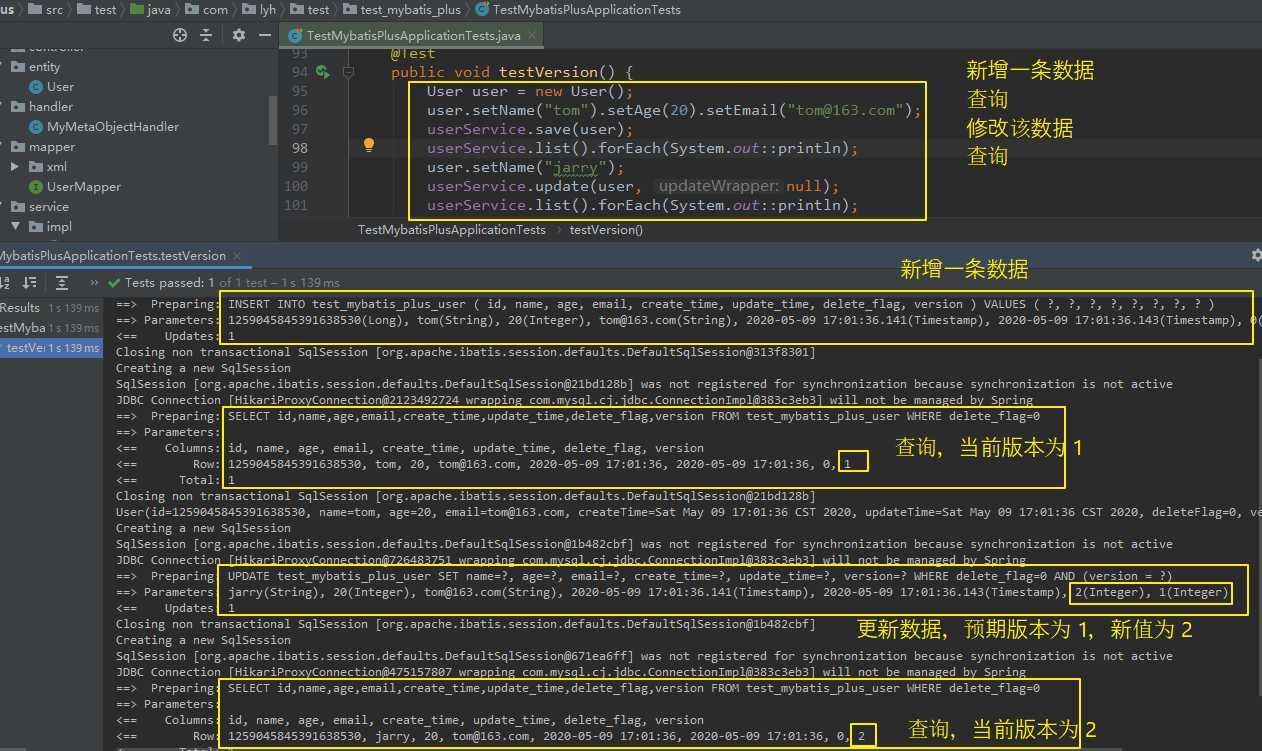
Task: Toggle code folding marker at testVersion method
Action: (348, 72)
